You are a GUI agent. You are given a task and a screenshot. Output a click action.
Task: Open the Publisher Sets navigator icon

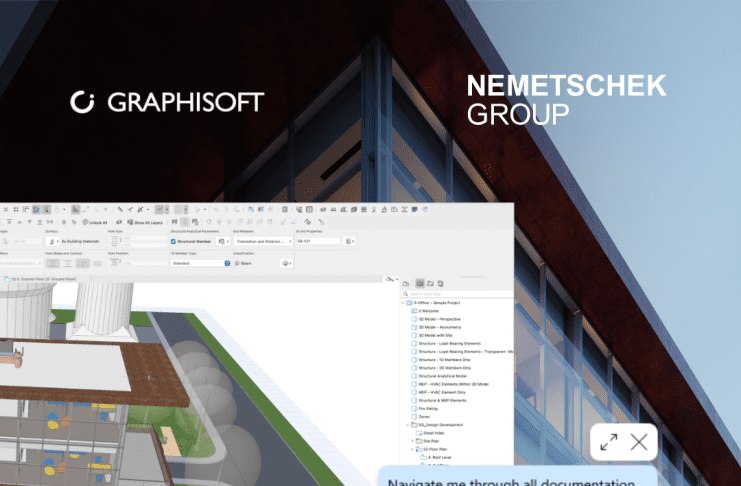441,284
